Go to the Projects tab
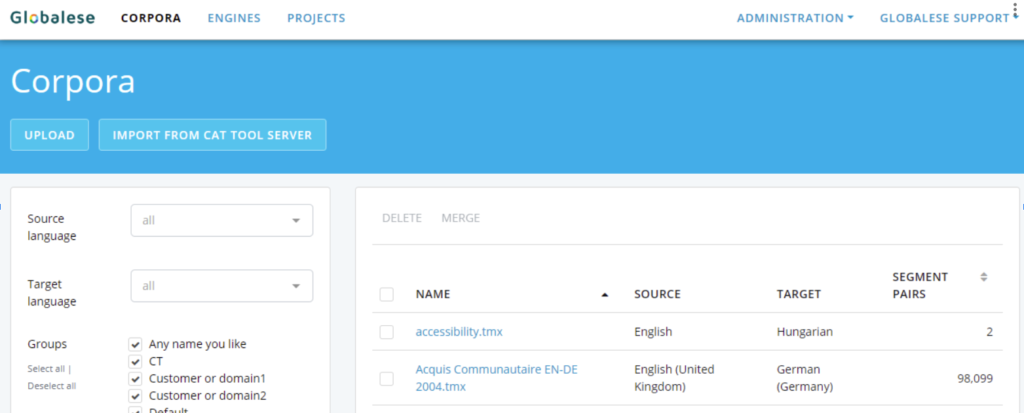Image resolution: width=1024 pixels, height=413 pixels. [316, 18]
